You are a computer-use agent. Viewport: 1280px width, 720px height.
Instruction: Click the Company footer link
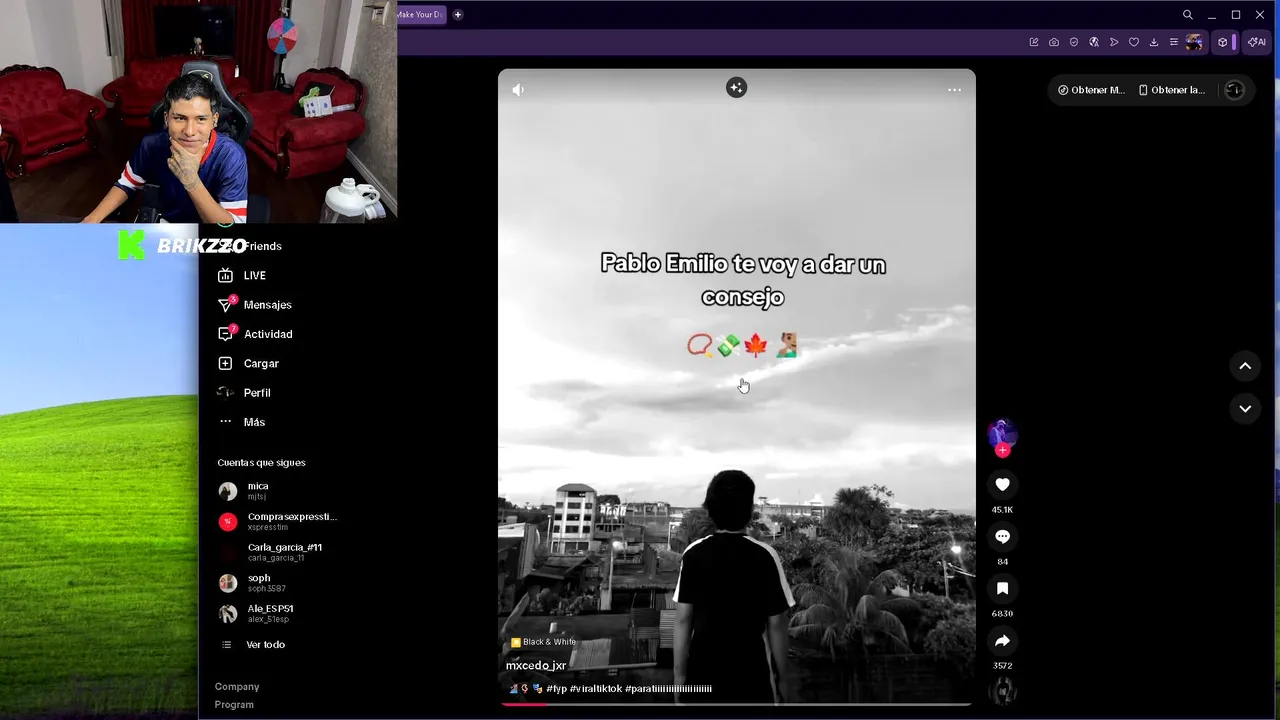click(x=237, y=687)
